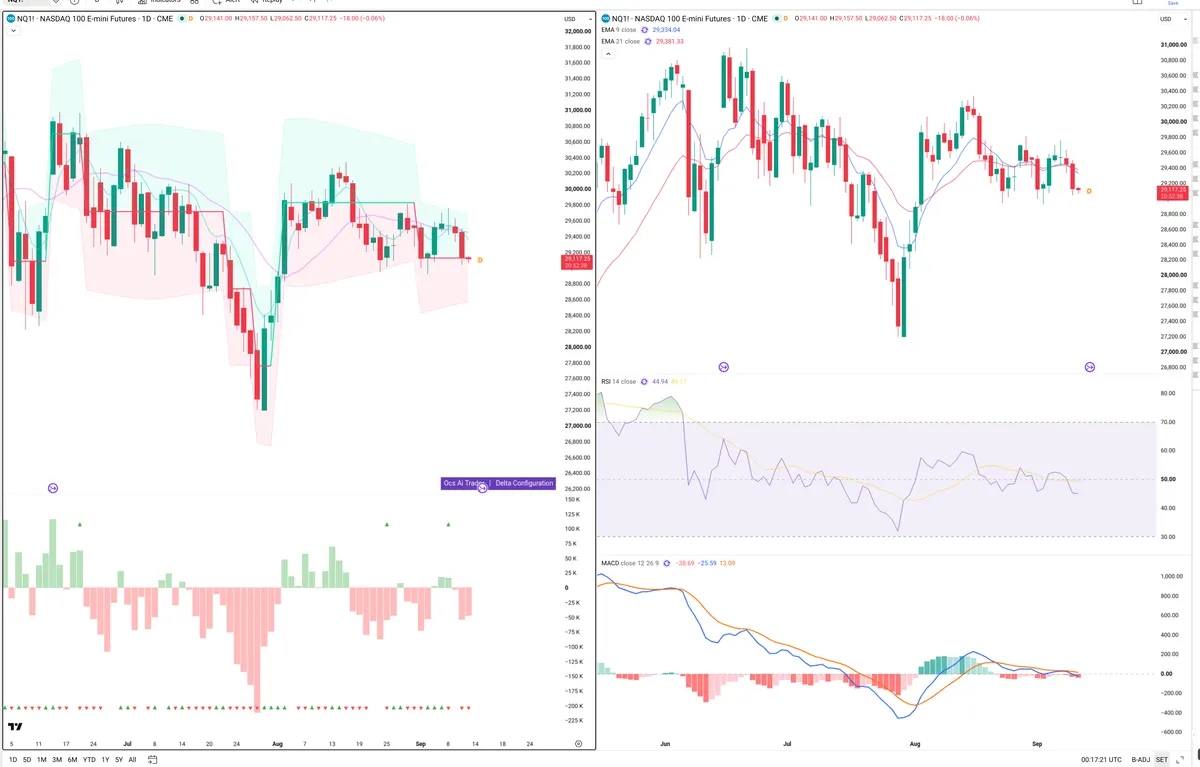
Task: Select the 1D time range
Action: click(11, 760)
